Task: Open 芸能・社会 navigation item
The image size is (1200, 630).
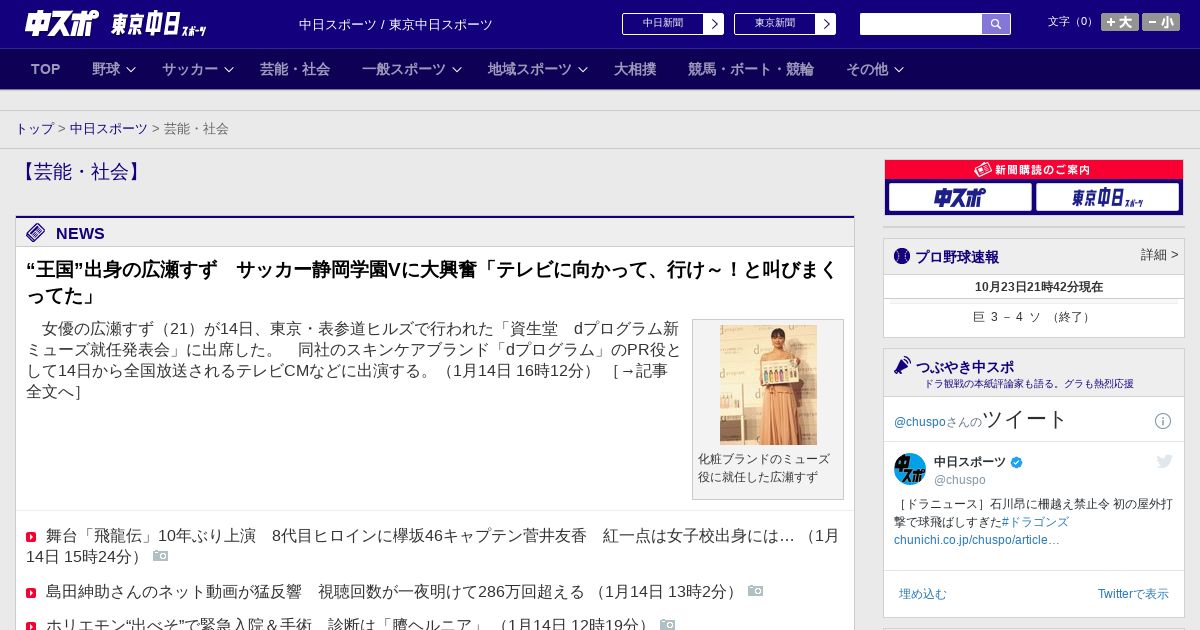Action: [295, 69]
